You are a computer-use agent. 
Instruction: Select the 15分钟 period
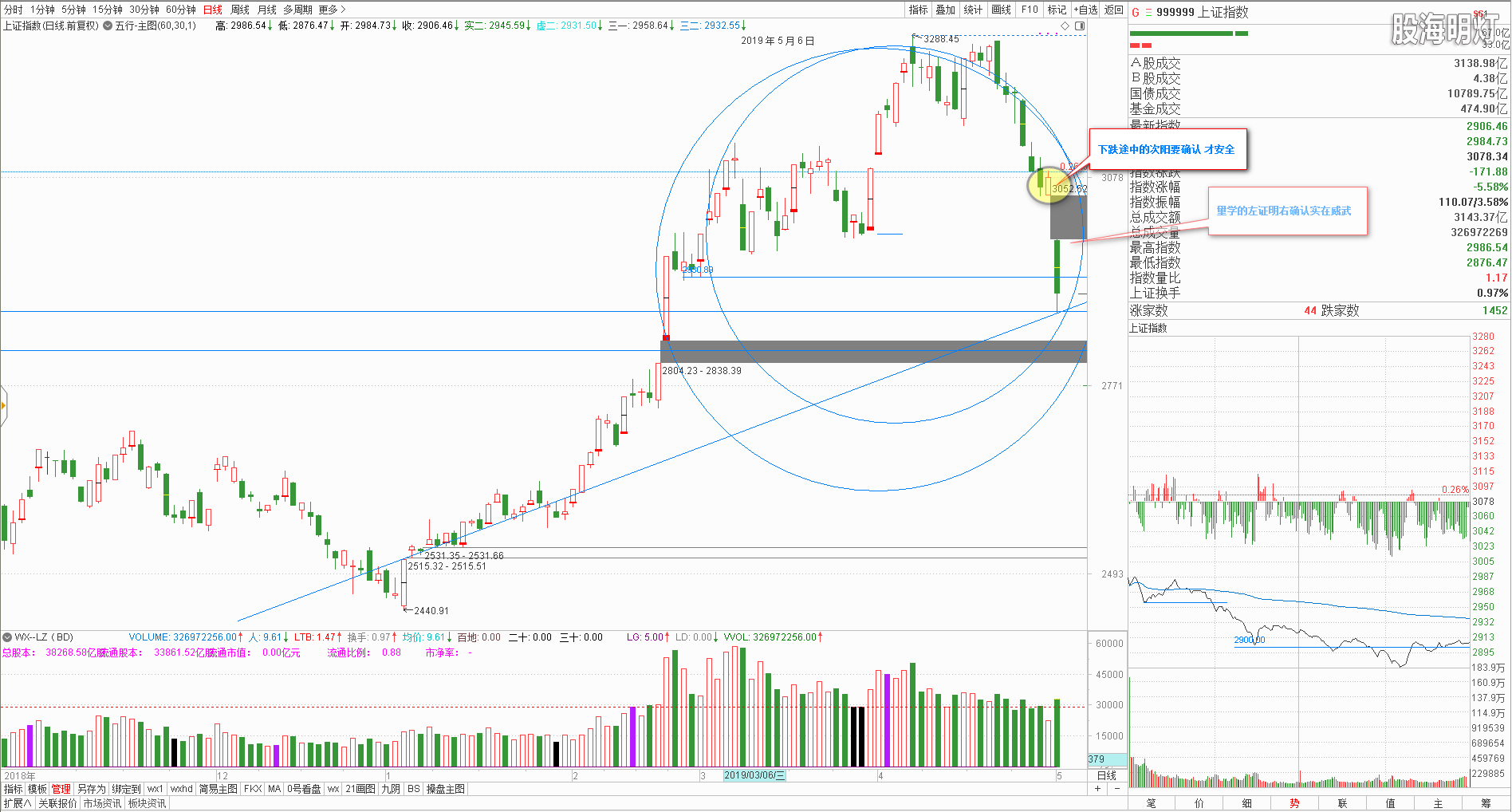pos(107,10)
